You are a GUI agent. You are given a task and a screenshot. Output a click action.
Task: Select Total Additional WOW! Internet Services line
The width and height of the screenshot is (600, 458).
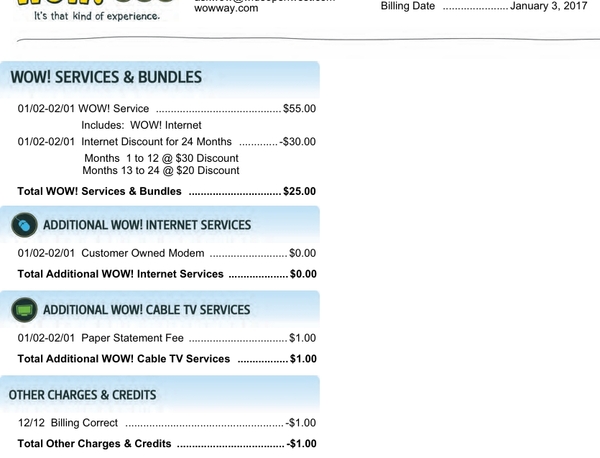(x=167, y=274)
